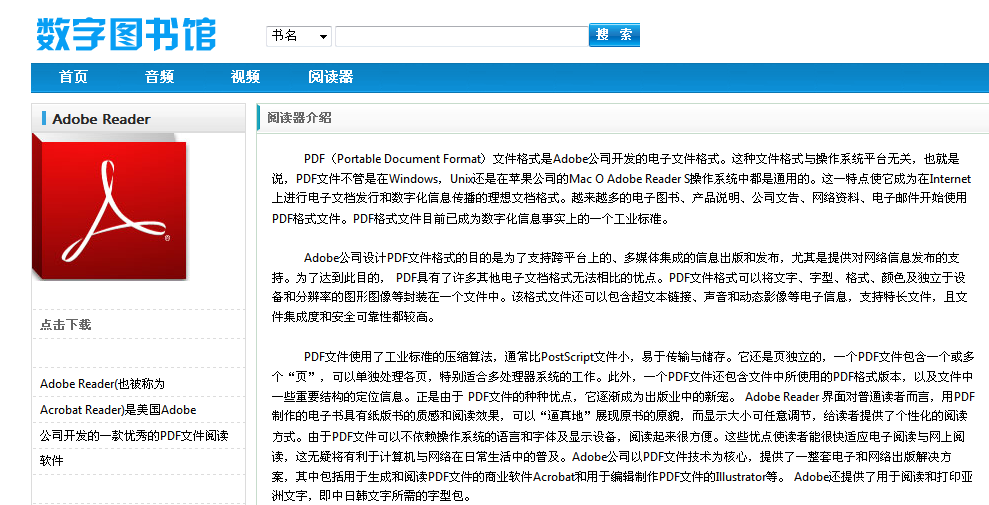The height and width of the screenshot is (505, 989).
Task: Click the paragraph starting 'Adobe公司设计PDF文件格式'
Action: 619,287
